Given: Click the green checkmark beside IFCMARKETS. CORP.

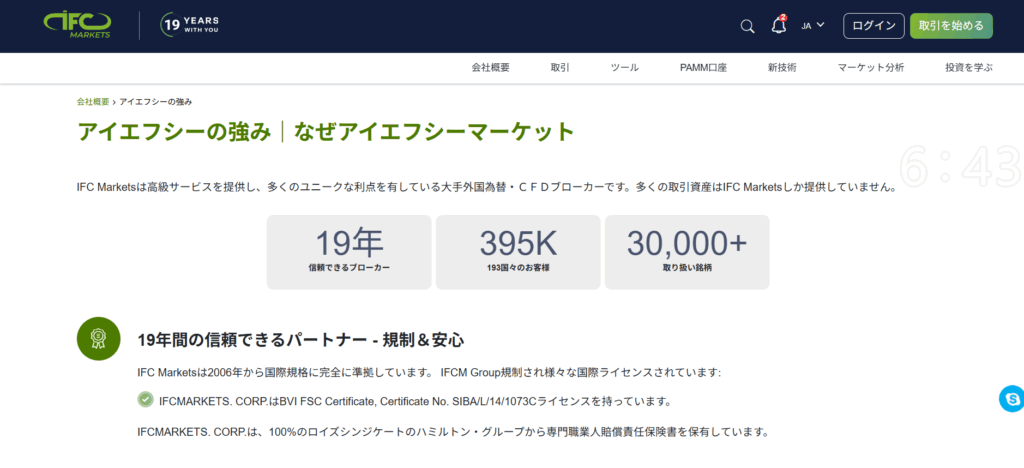Looking at the screenshot, I should [x=146, y=399].
